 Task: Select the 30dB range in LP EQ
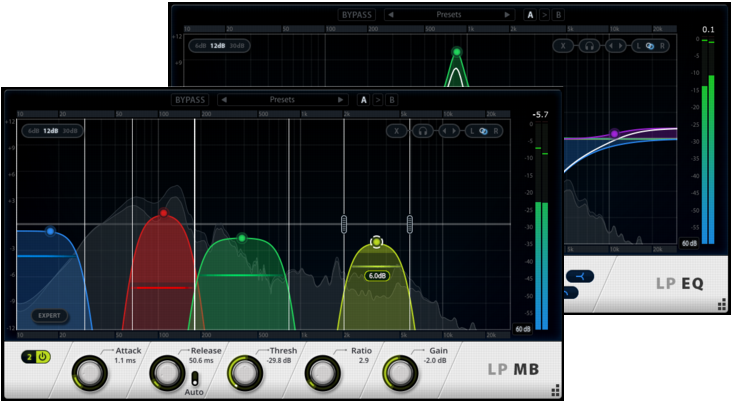click(237, 46)
